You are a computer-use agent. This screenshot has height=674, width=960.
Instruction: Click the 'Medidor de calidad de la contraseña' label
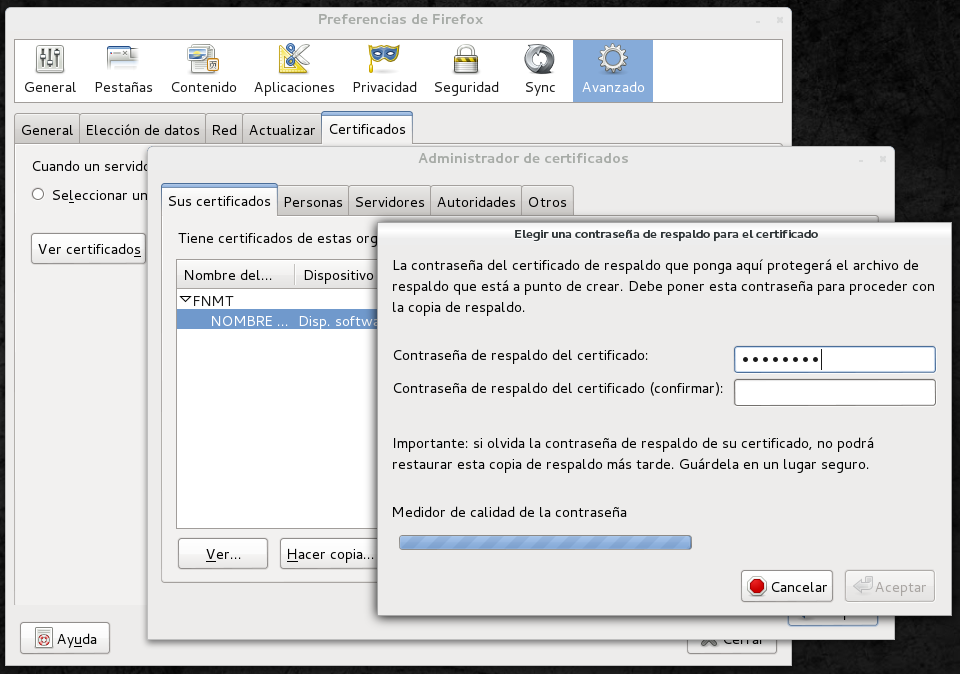pos(509,512)
